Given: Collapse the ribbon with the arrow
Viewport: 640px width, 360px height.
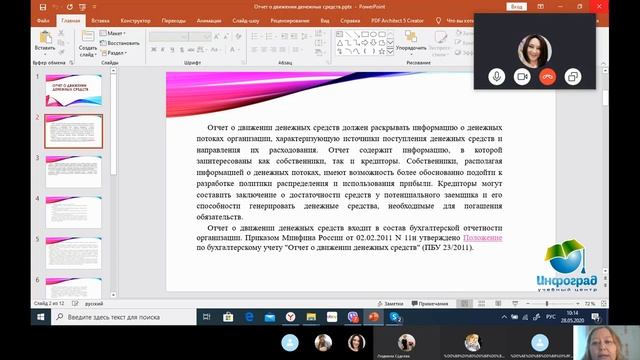Looking at the screenshot, I should pyautogui.click(x=604, y=63).
